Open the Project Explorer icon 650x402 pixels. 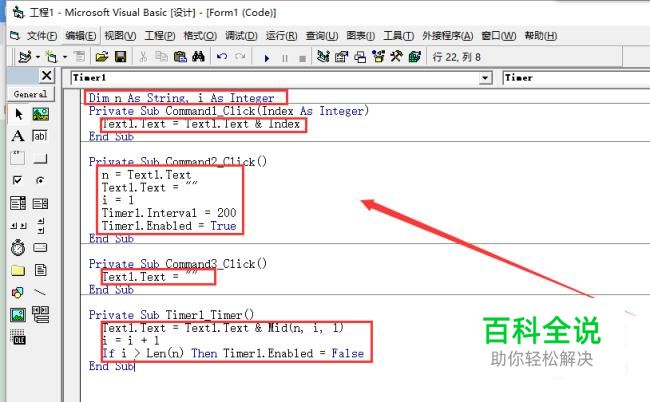[323, 56]
